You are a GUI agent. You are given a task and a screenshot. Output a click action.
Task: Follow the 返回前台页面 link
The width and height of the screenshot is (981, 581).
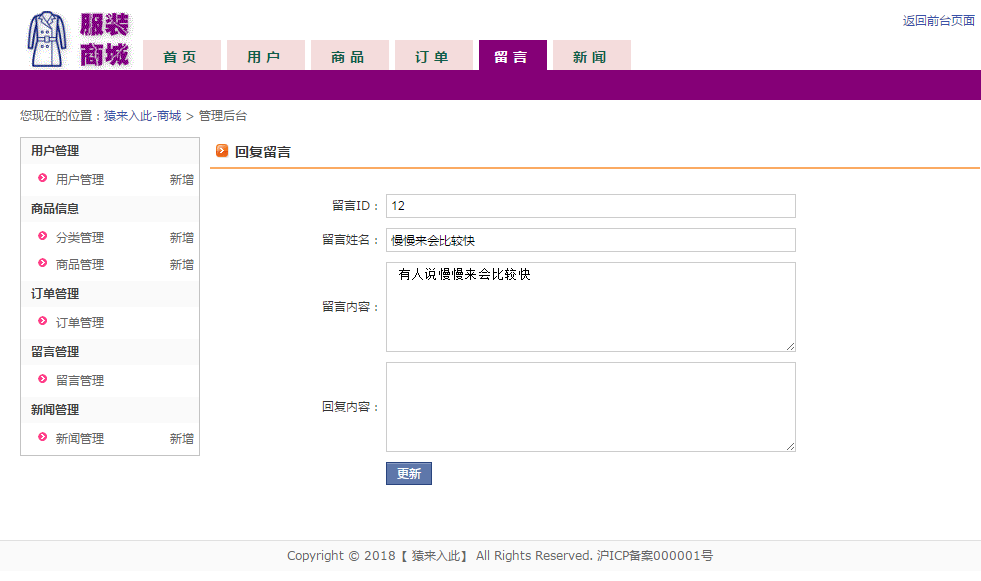(938, 21)
